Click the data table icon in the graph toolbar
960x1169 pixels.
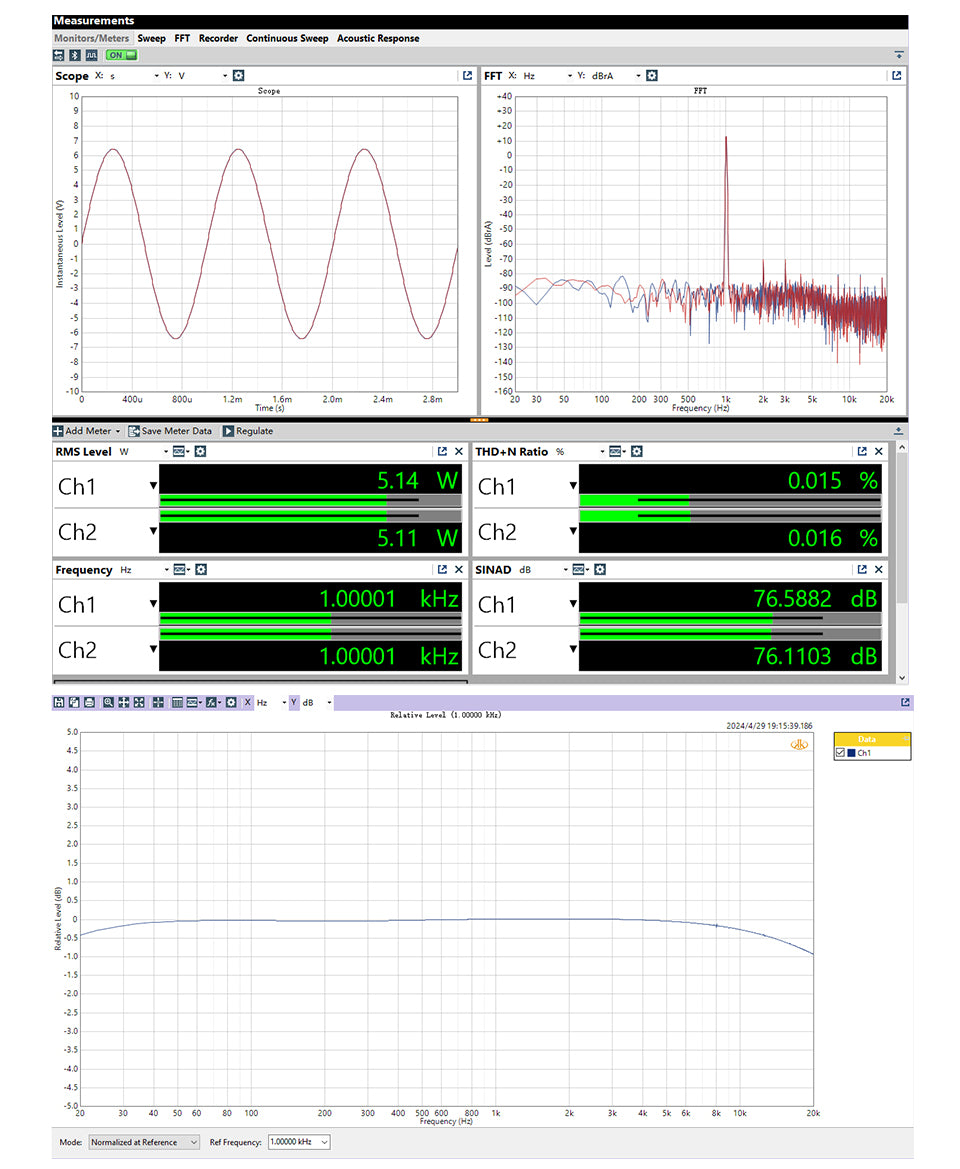[x=177, y=703]
